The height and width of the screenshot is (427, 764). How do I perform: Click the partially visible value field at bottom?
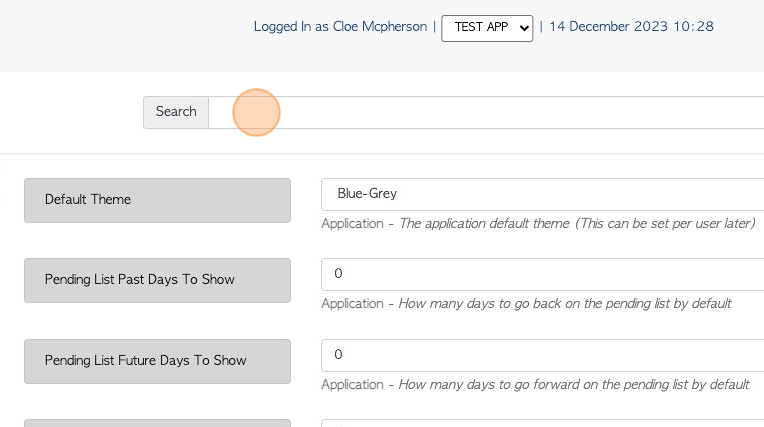point(542,423)
